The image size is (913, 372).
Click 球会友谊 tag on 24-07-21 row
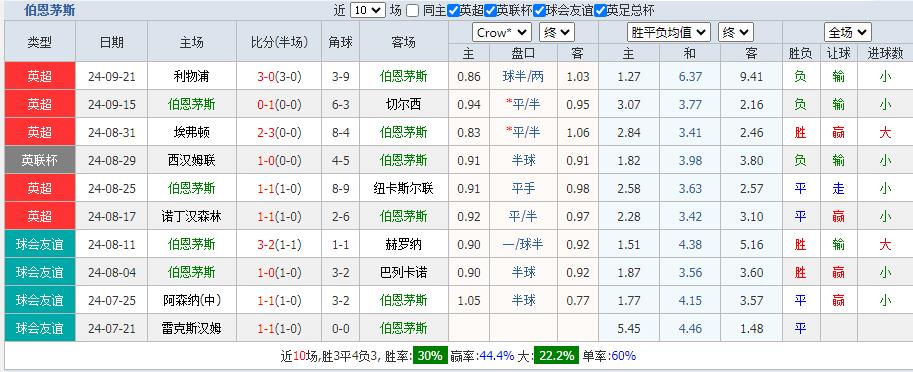click(40, 328)
